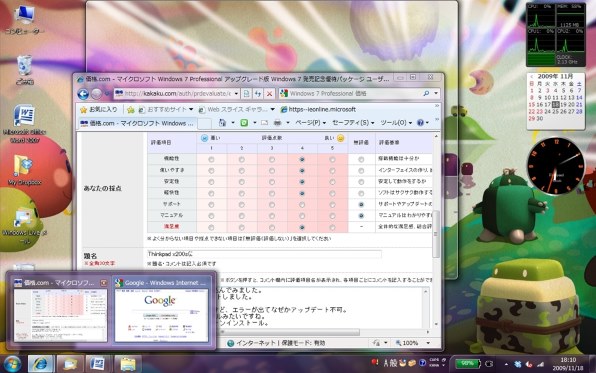596x373 pixels.
Task: Click the Read Mail envelope icon
Action: point(265,123)
